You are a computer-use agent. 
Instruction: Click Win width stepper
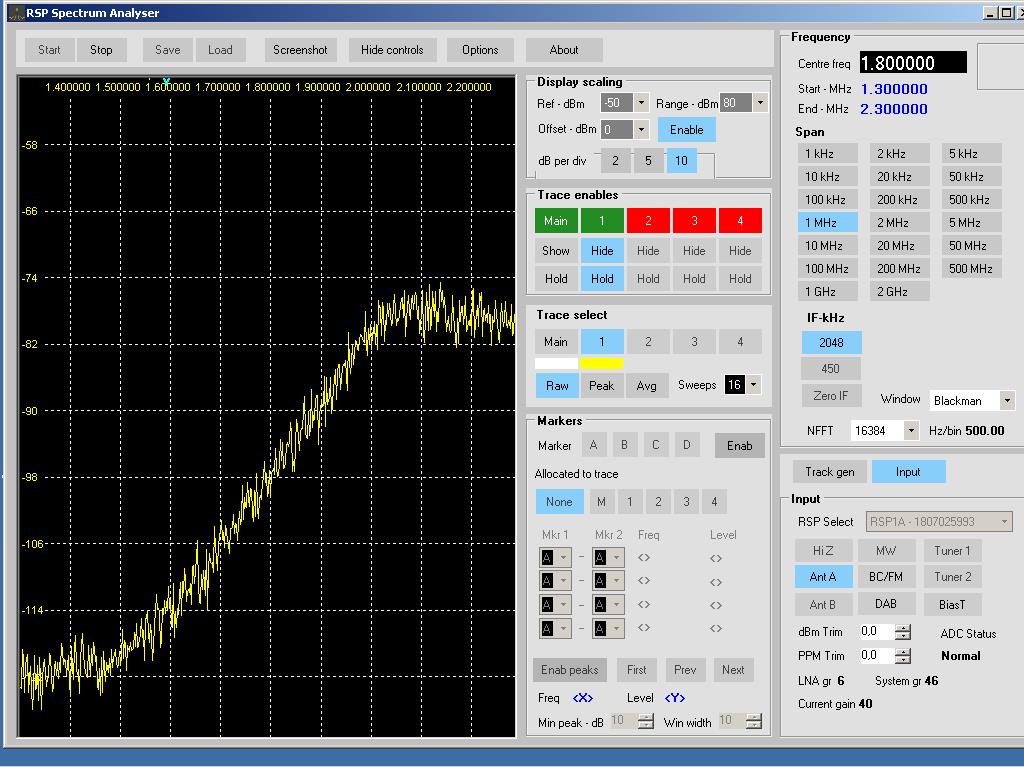[754, 721]
